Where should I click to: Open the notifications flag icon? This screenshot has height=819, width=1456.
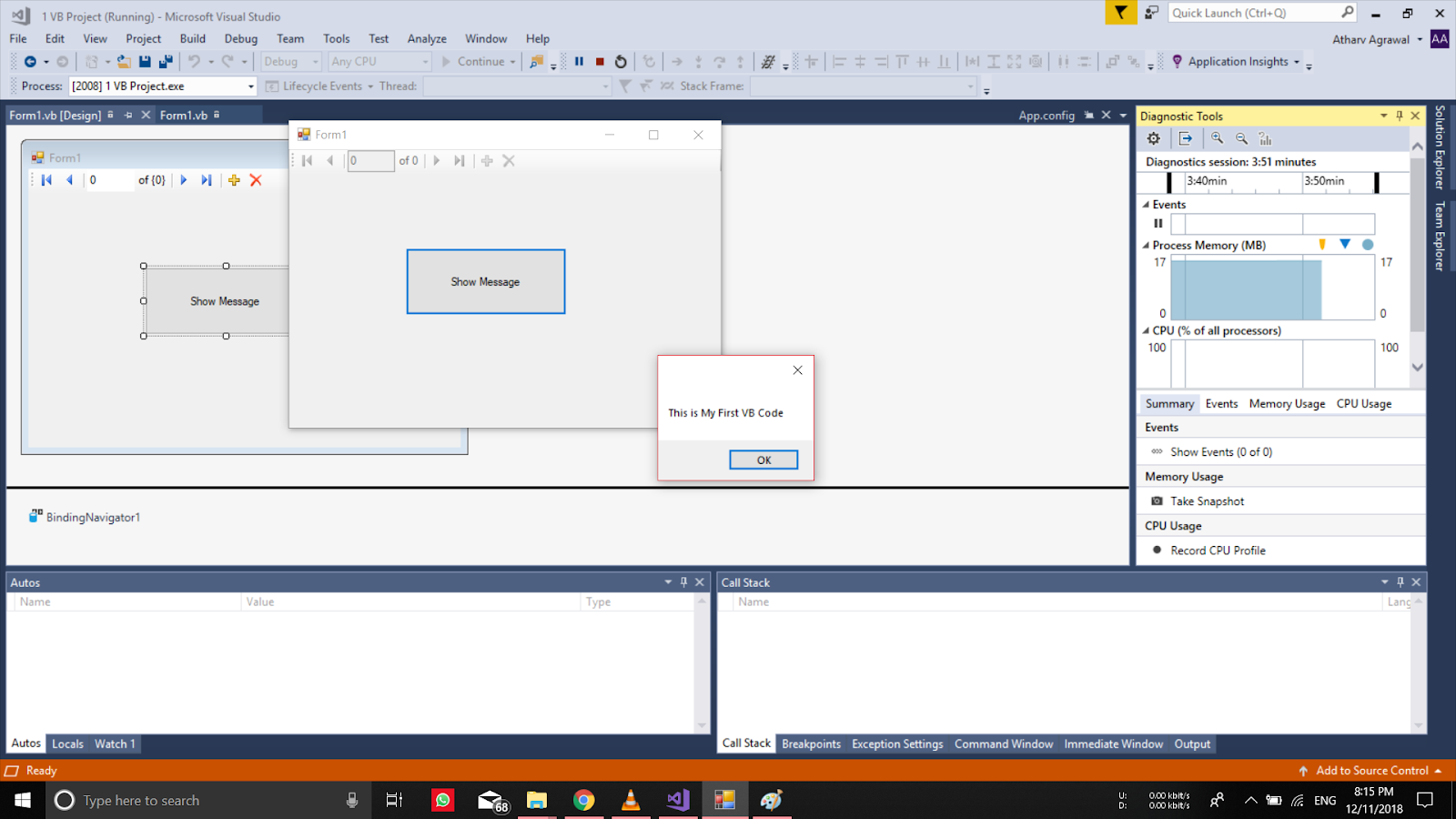[1121, 13]
